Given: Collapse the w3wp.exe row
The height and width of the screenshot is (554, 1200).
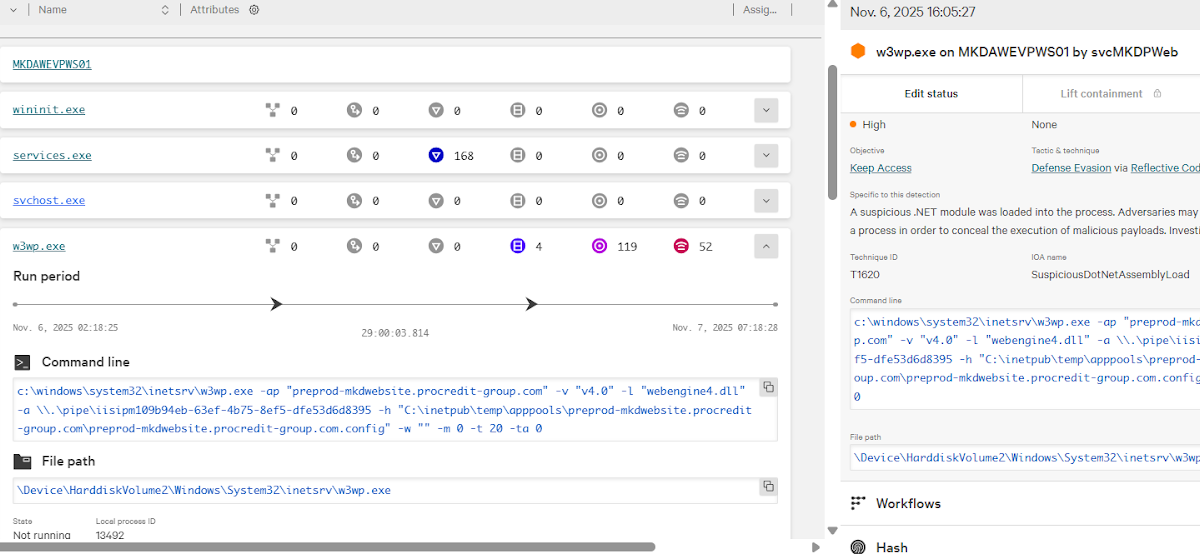Looking at the screenshot, I should [766, 246].
